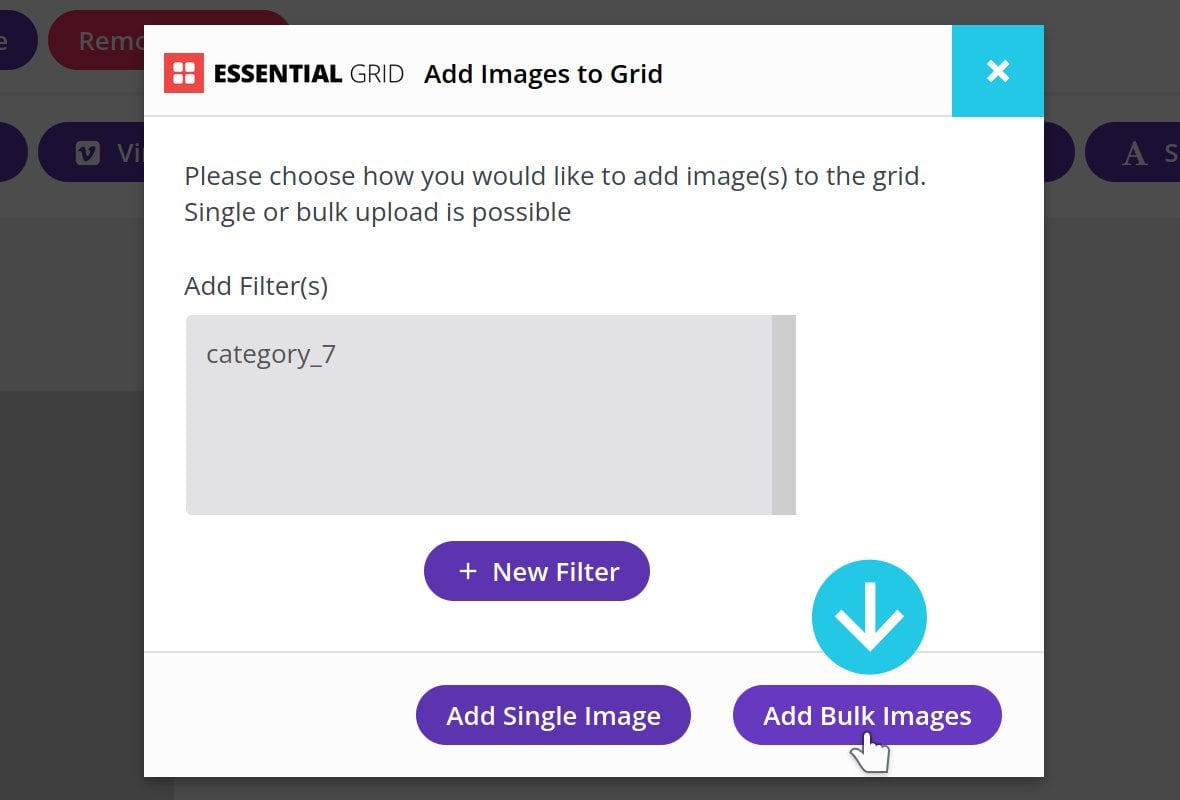Click the ESSENTIAL GRID wordmark text
1180x800 pixels.
[x=309, y=74]
